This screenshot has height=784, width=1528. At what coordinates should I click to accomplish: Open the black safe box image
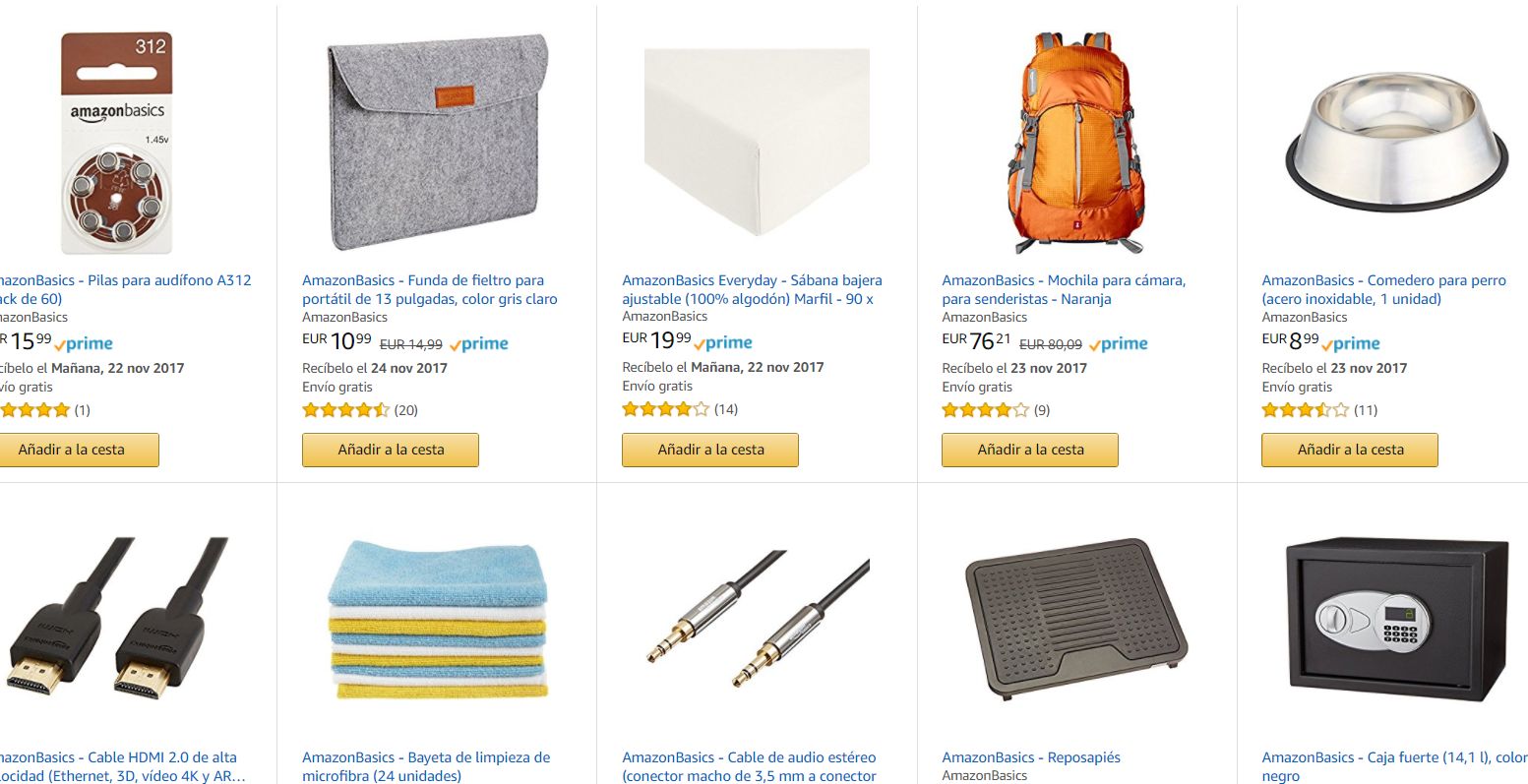[1396, 618]
